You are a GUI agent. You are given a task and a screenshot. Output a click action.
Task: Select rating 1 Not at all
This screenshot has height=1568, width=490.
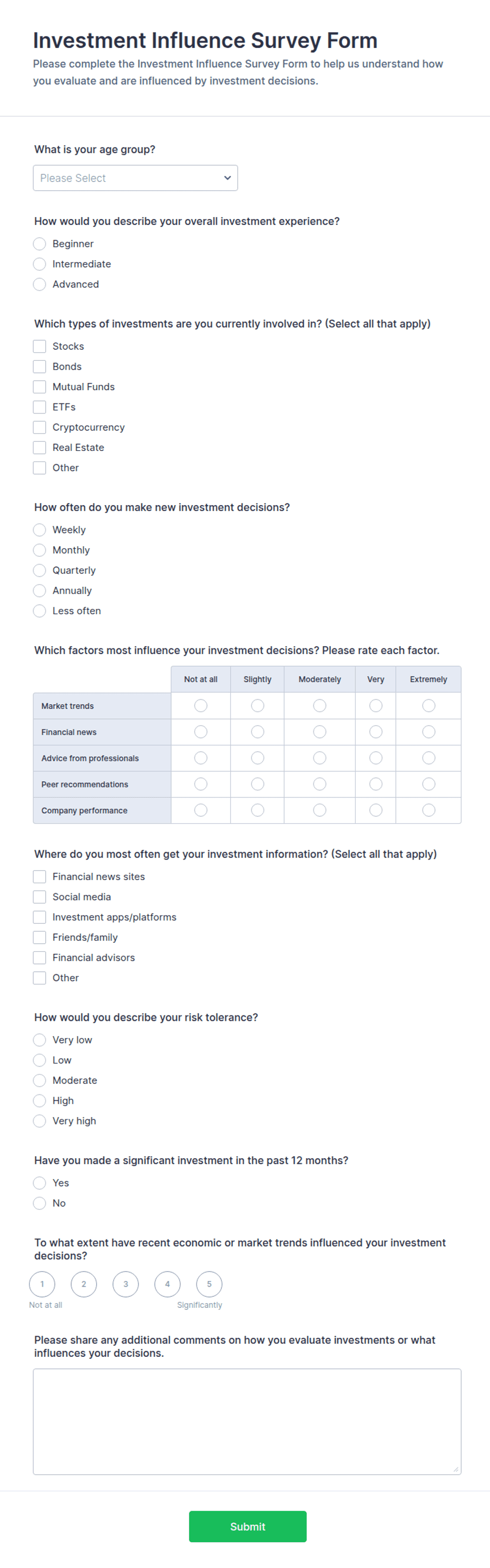(x=42, y=1284)
